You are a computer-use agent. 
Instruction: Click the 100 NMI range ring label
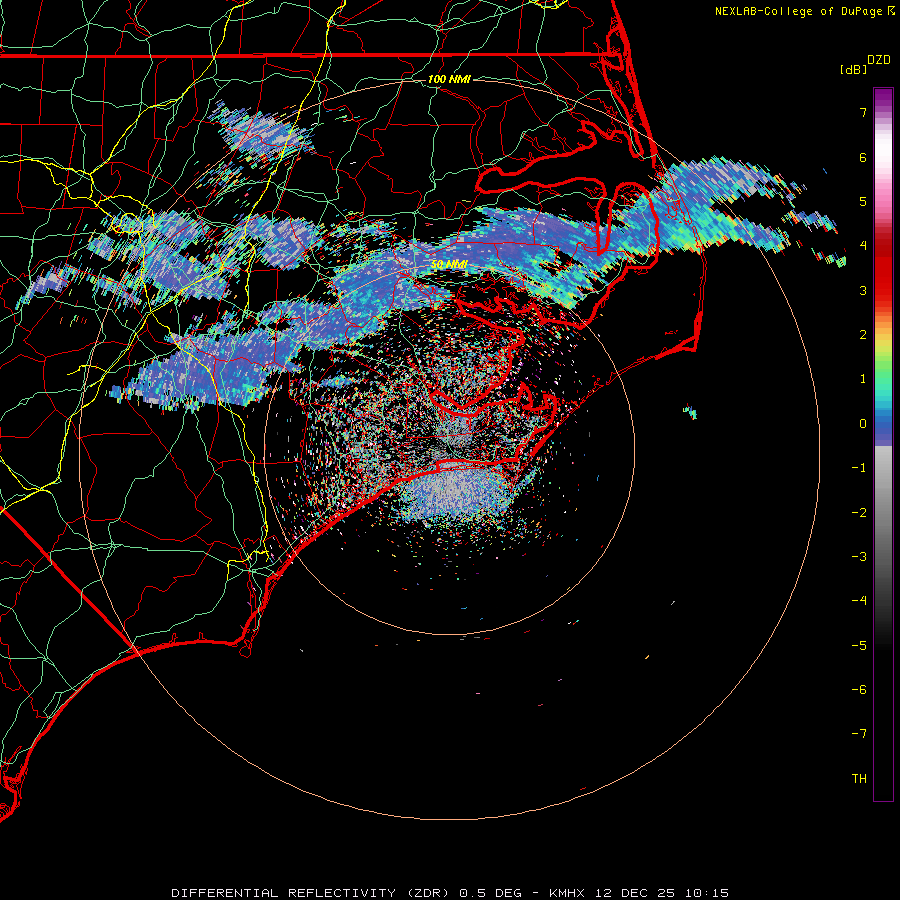(x=449, y=79)
